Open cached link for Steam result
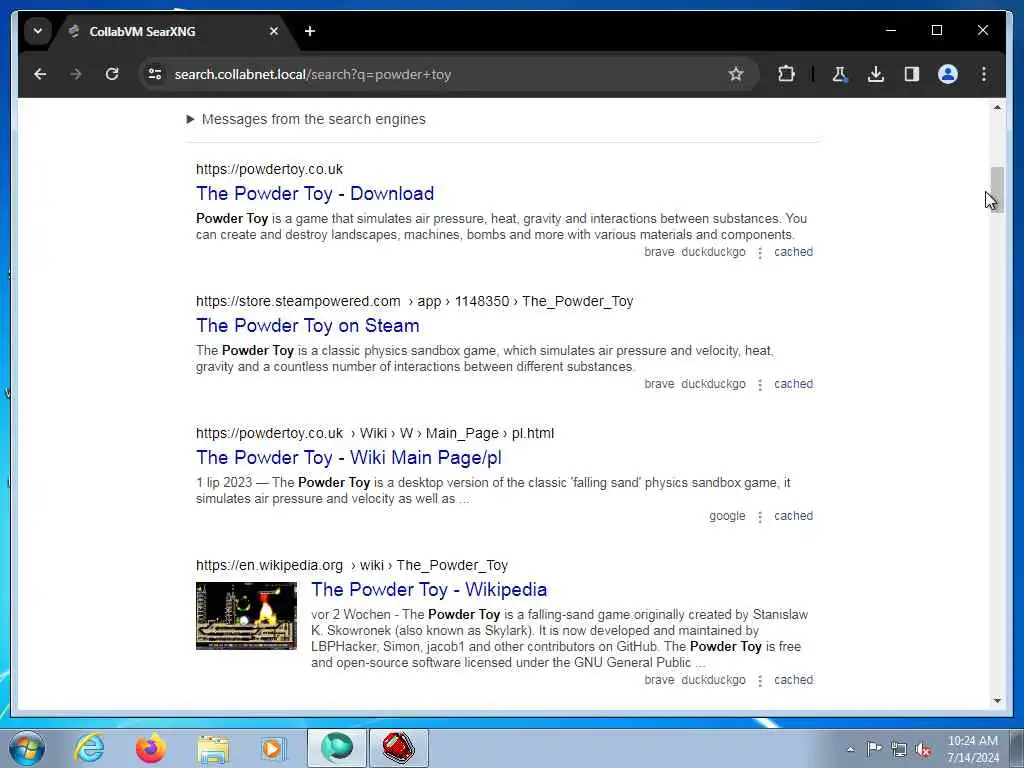This screenshot has width=1024, height=768. click(793, 384)
